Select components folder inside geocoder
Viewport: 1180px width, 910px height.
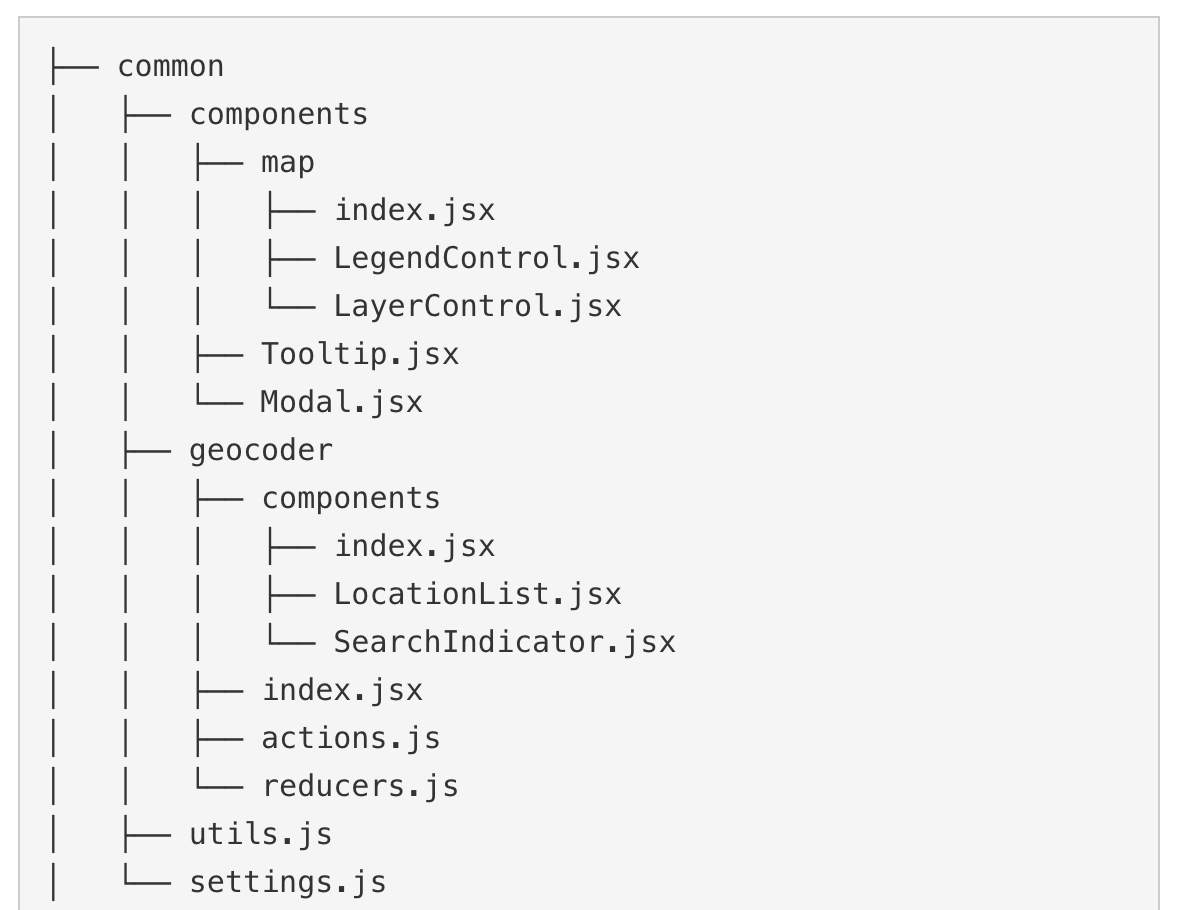[350, 498]
